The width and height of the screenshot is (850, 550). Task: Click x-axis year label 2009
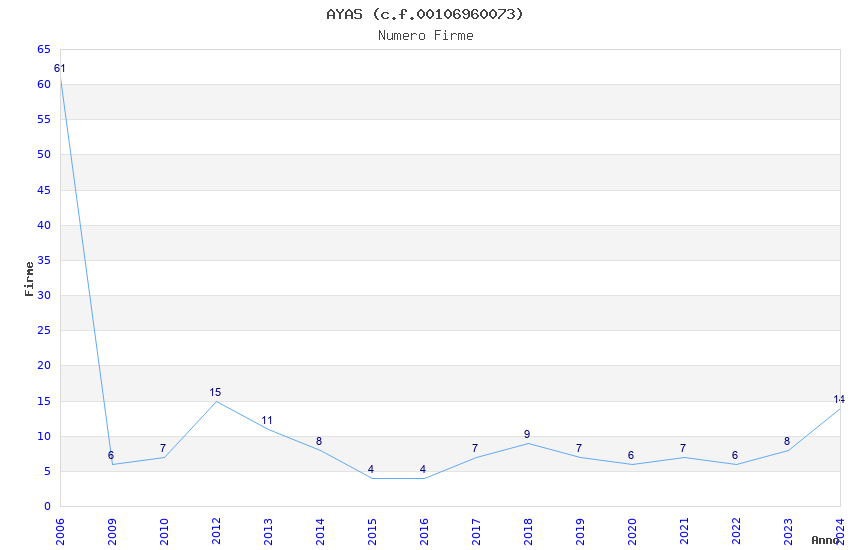pyautogui.click(x=112, y=532)
